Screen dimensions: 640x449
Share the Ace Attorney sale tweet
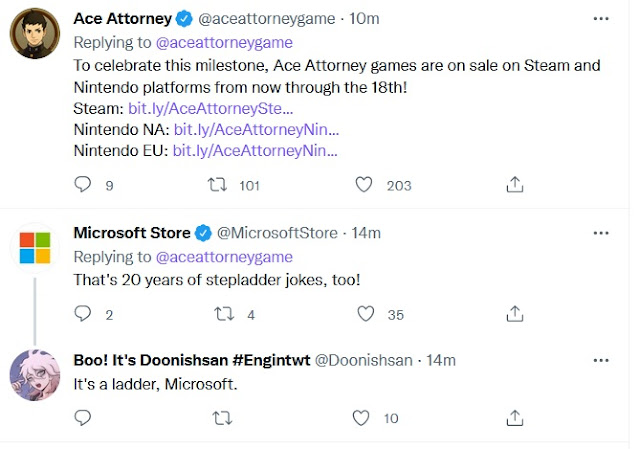(515, 184)
